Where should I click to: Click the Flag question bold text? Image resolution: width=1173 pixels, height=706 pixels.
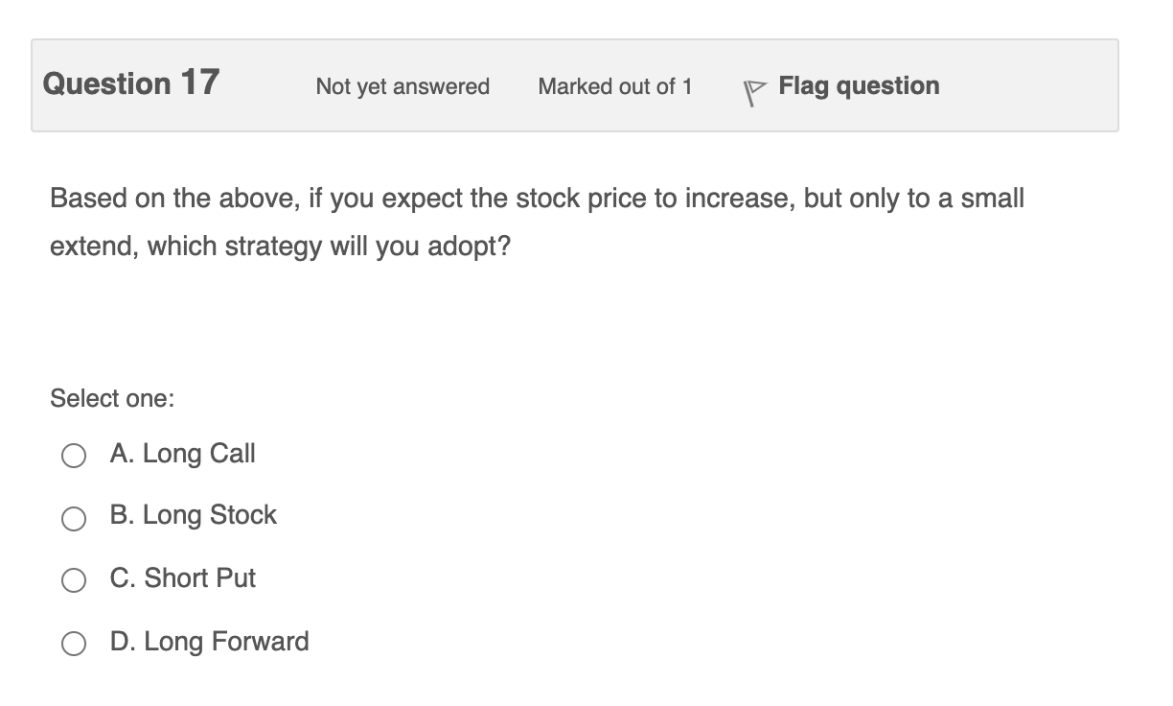point(856,86)
